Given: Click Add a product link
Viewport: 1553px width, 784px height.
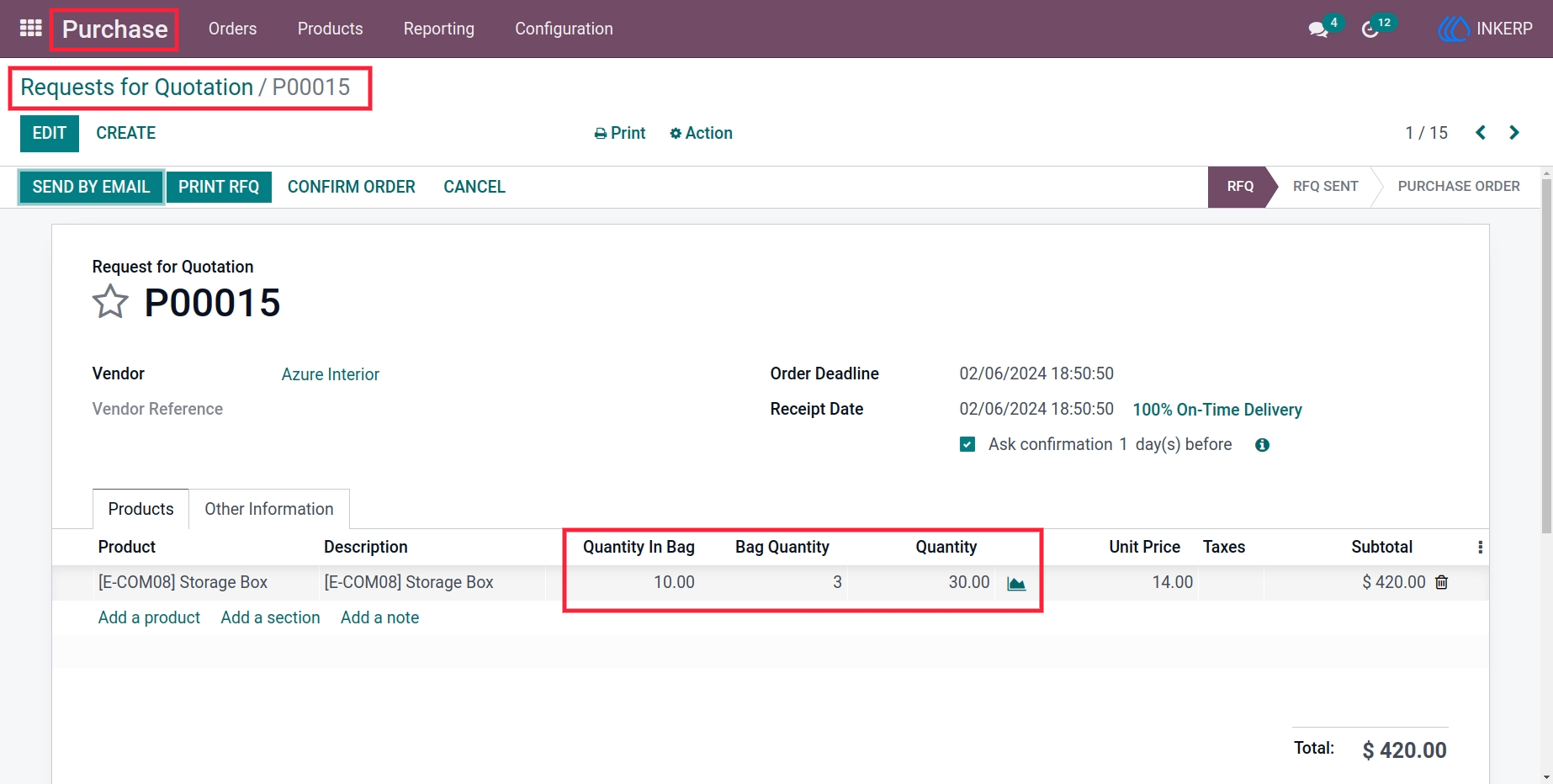Looking at the screenshot, I should (149, 617).
